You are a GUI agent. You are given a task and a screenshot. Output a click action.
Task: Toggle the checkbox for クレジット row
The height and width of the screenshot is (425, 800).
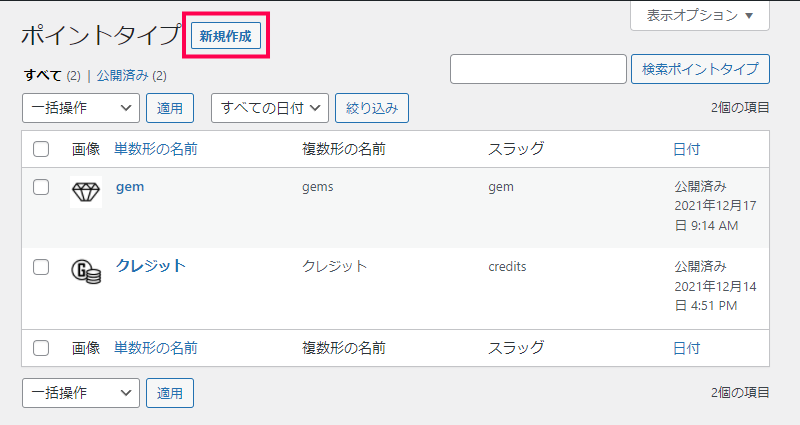41,267
